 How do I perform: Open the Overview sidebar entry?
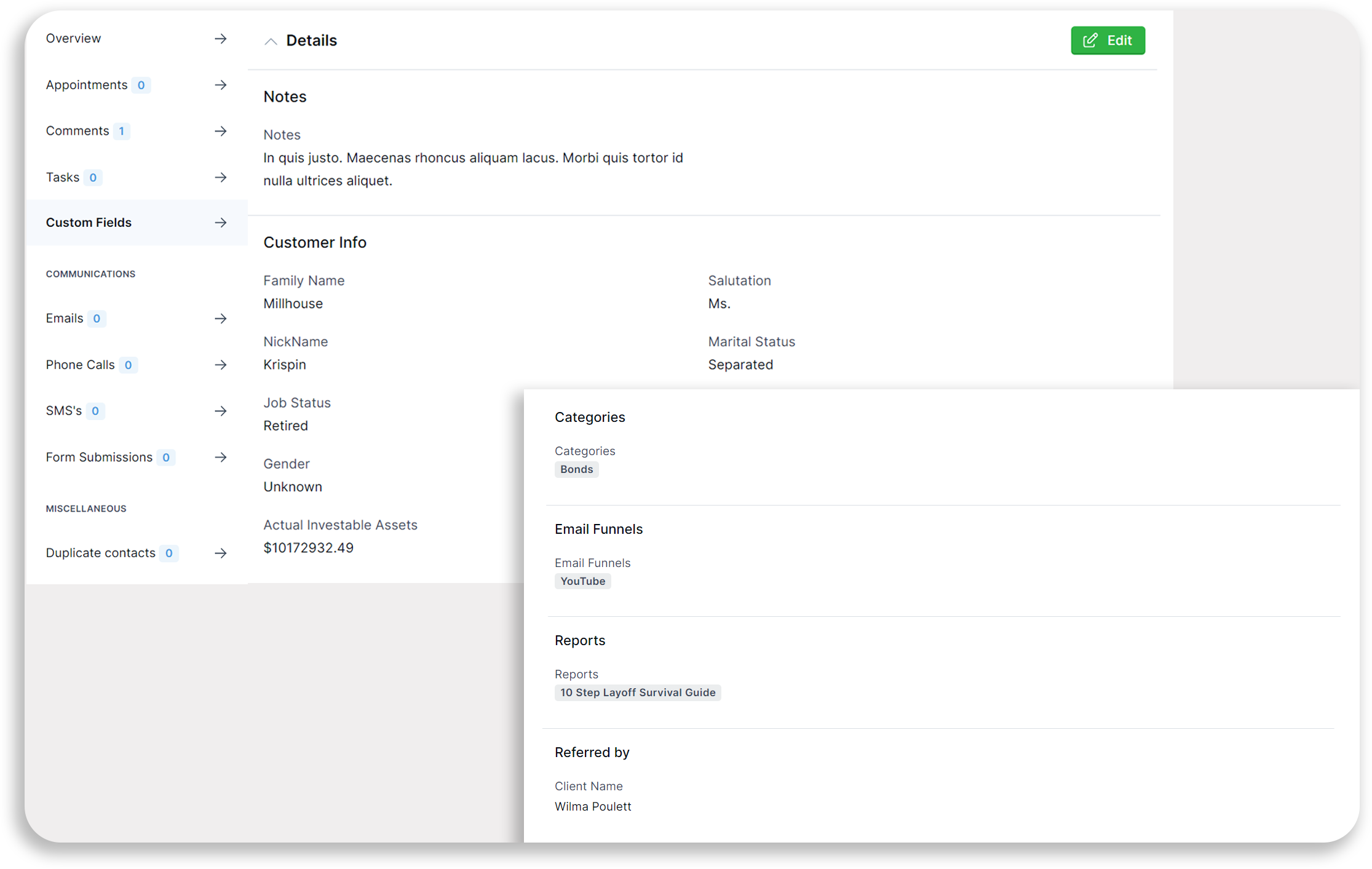pyautogui.click(x=73, y=38)
